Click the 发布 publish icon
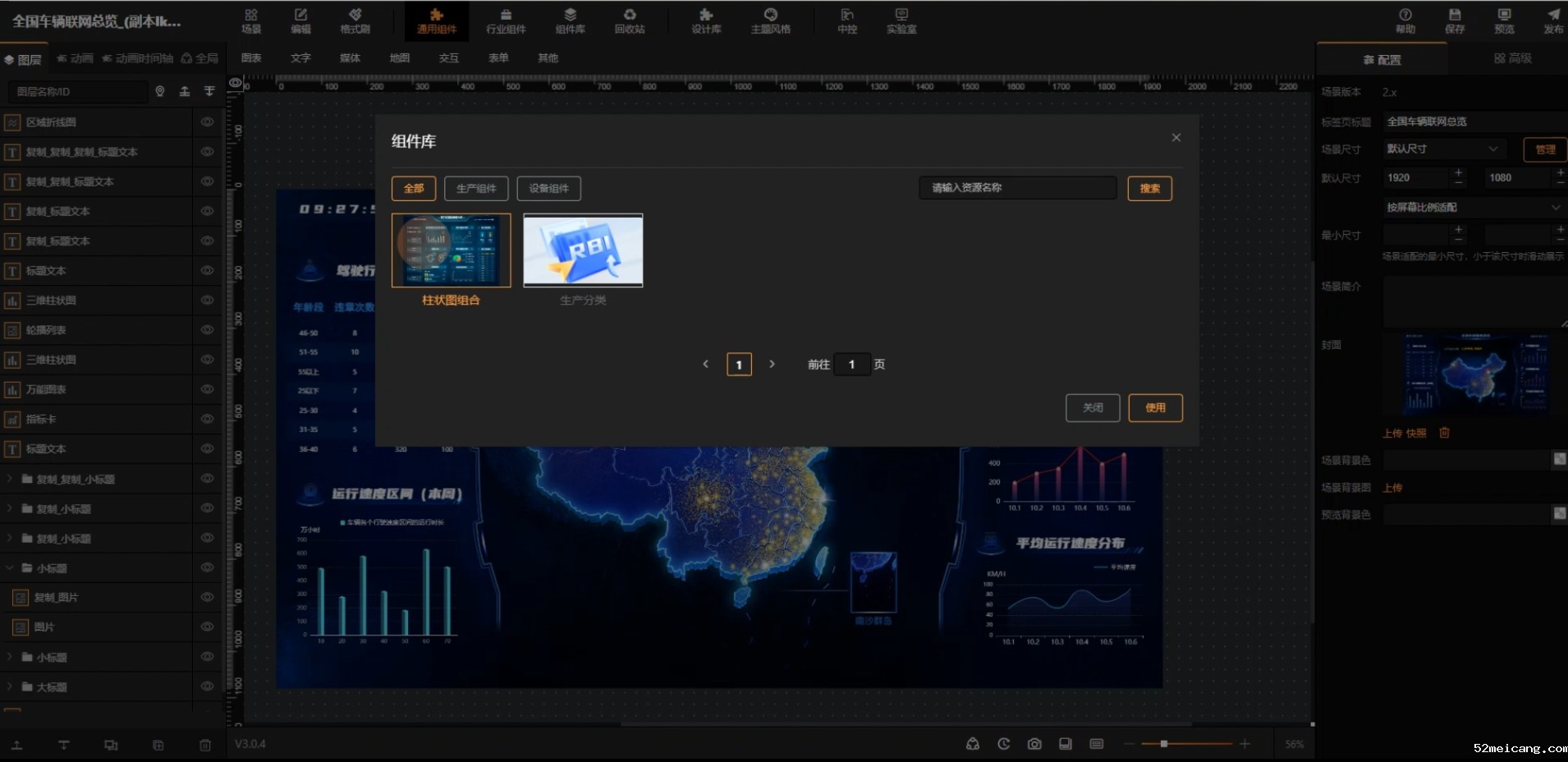Image resolution: width=1568 pixels, height=762 pixels. [x=1553, y=21]
